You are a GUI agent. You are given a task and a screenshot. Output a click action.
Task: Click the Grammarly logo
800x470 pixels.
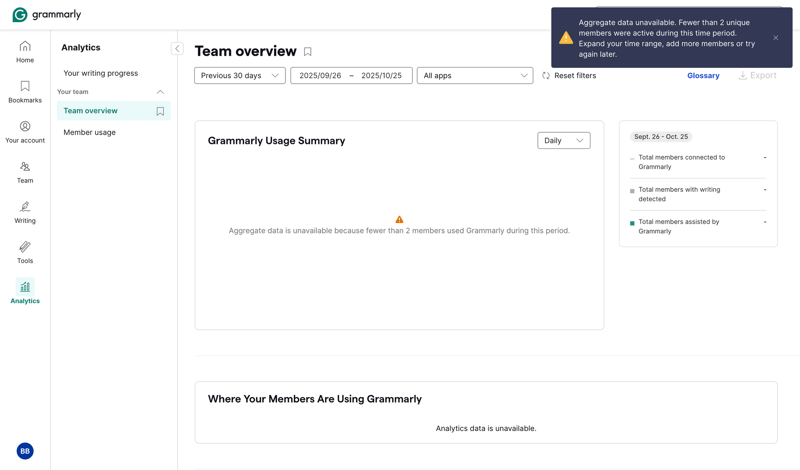(x=46, y=14)
